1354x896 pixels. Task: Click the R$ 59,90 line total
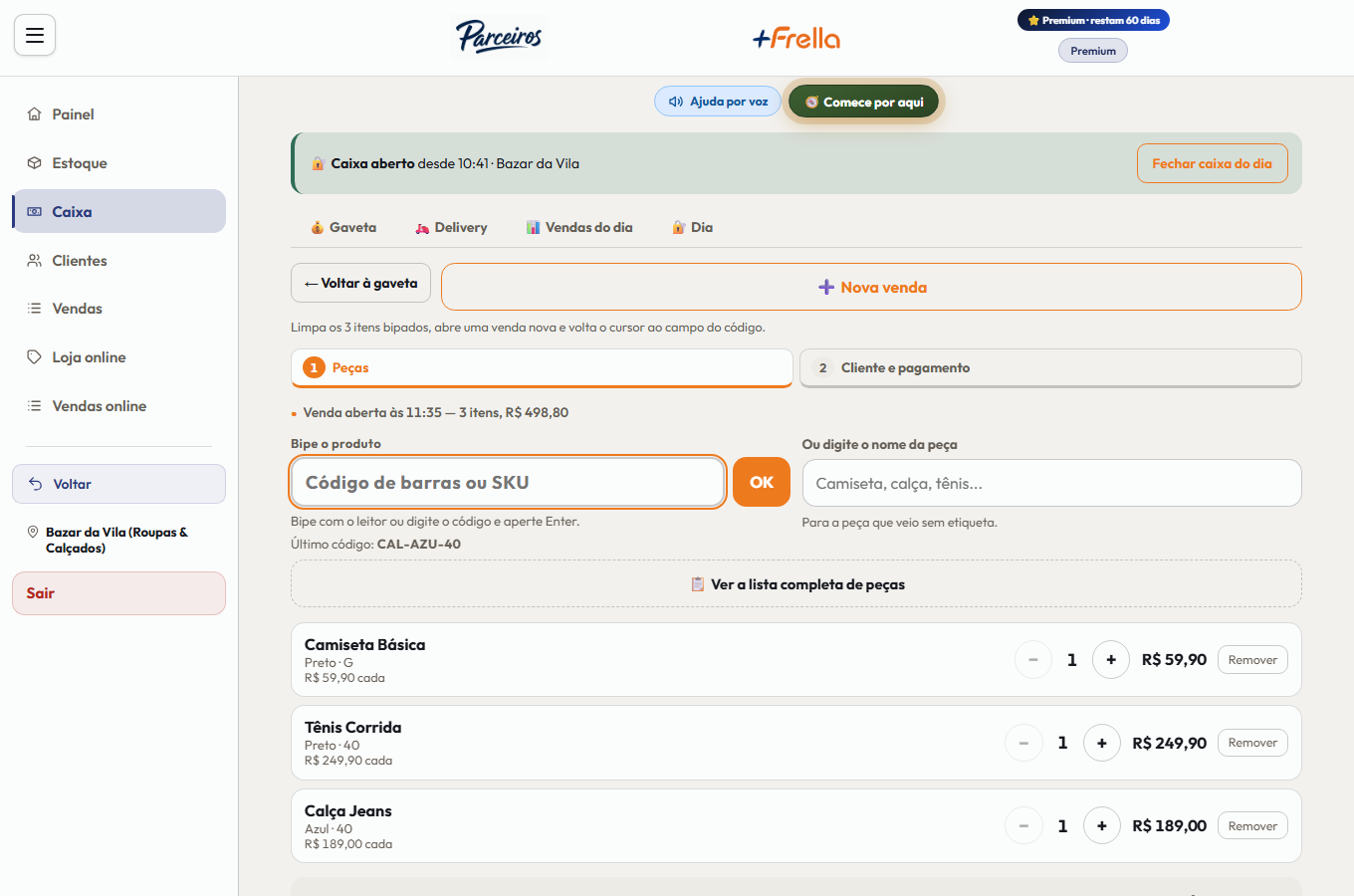pyautogui.click(x=1174, y=660)
